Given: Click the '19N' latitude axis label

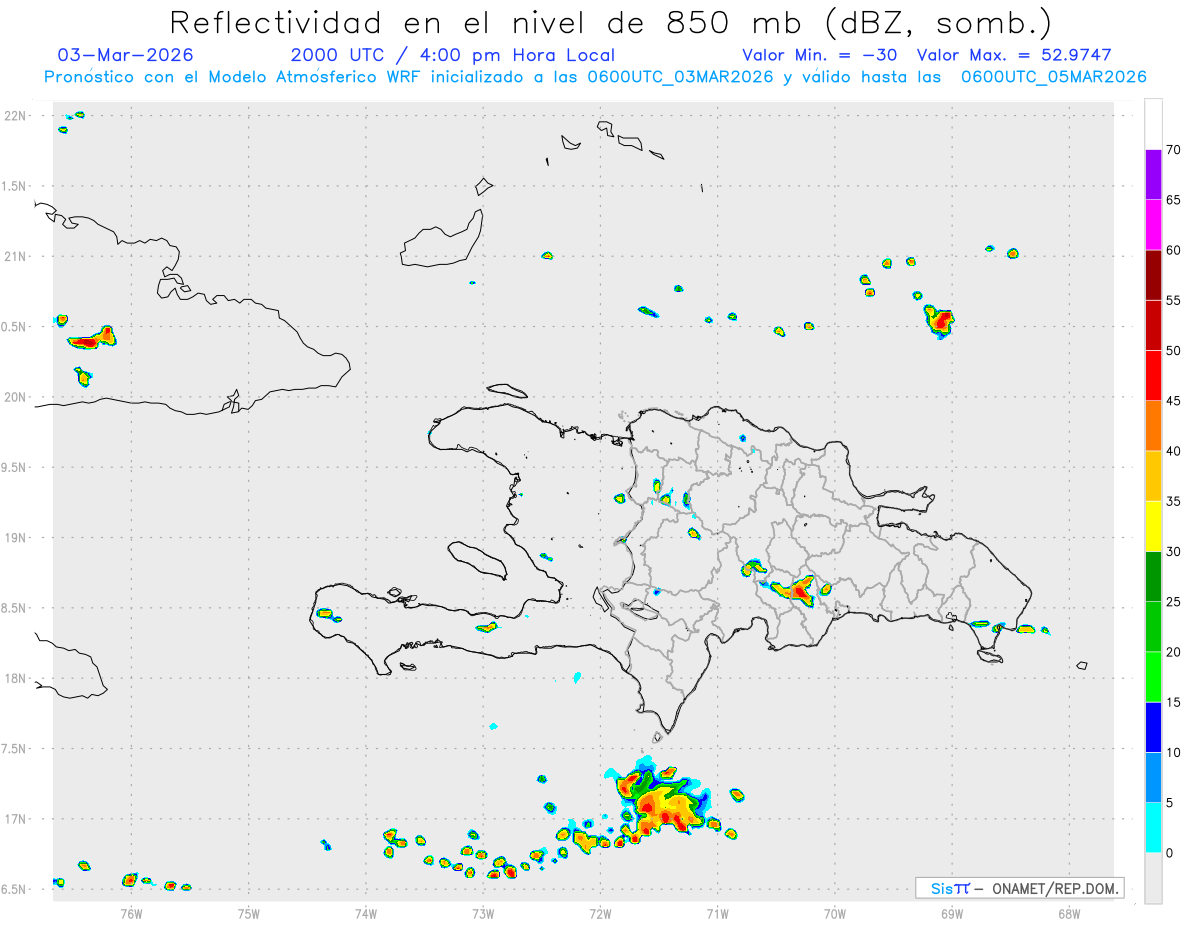Looking at the screenshot, I should click(15, 538).
